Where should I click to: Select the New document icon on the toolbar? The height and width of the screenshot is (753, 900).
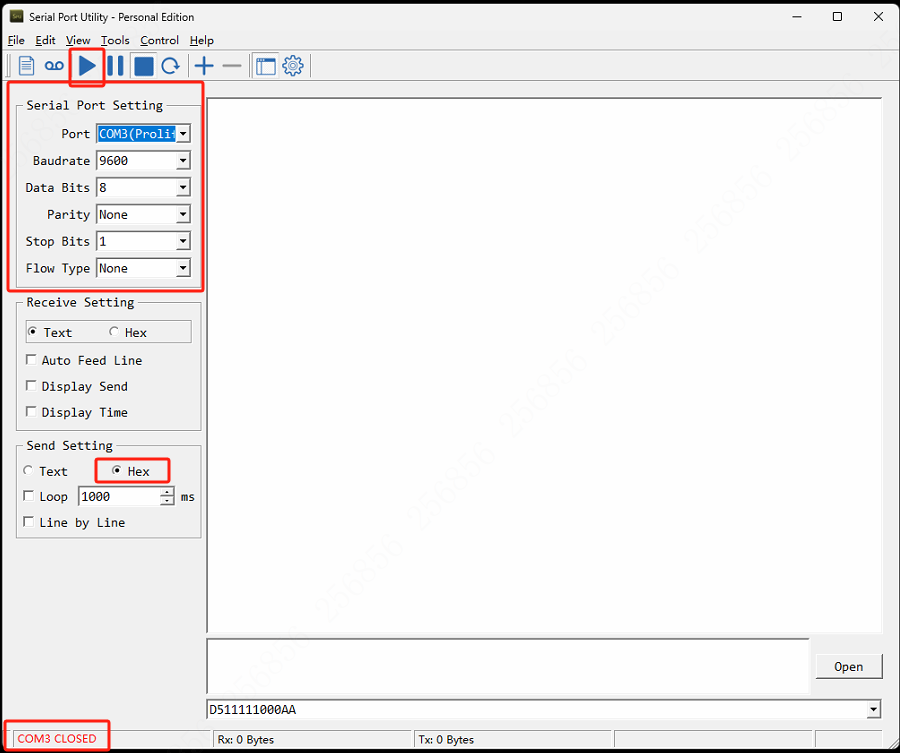[25, 65]
